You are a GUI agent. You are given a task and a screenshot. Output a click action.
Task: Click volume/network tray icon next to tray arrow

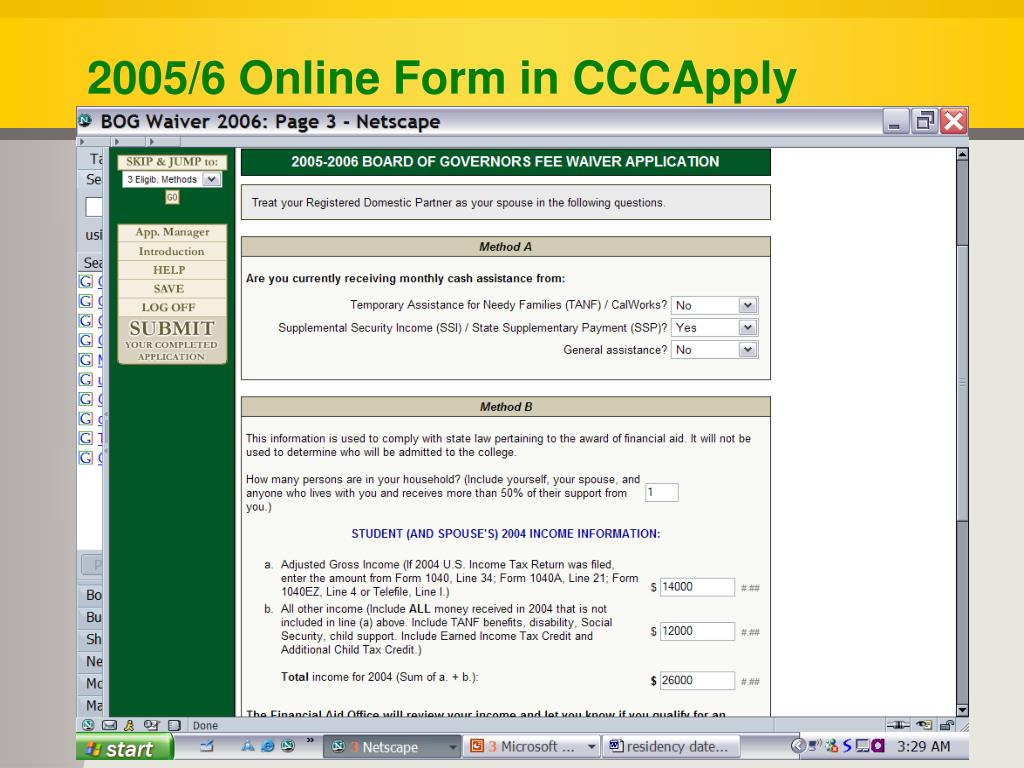click(815, 746)
